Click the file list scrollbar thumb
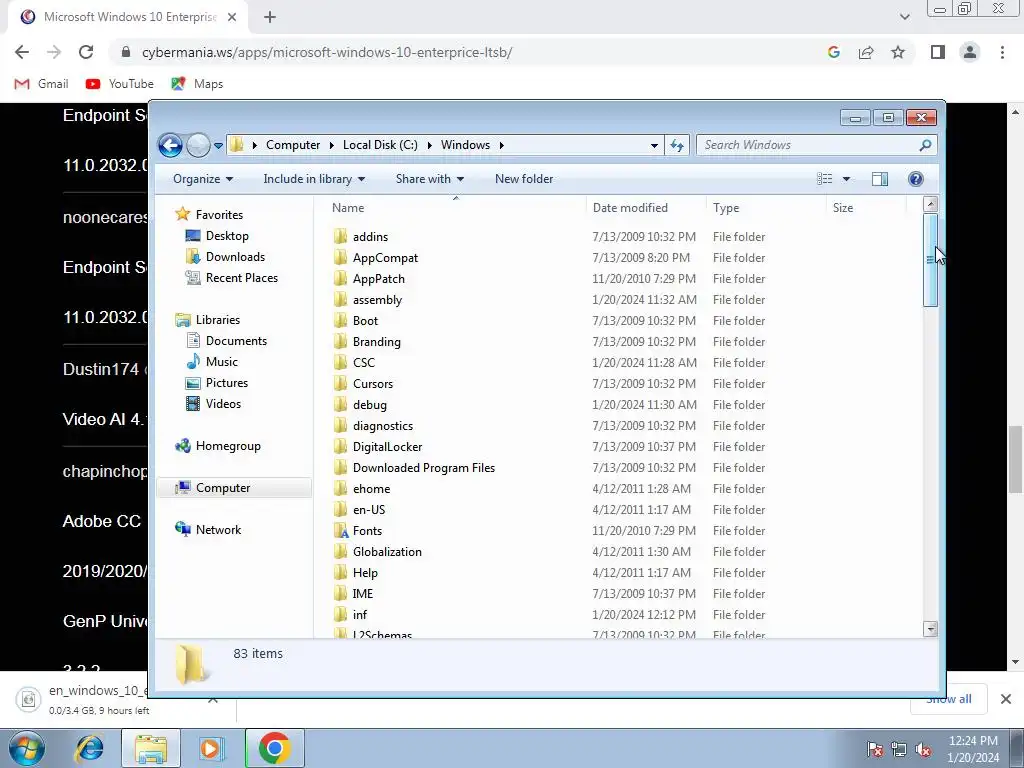 click(931, 260)
